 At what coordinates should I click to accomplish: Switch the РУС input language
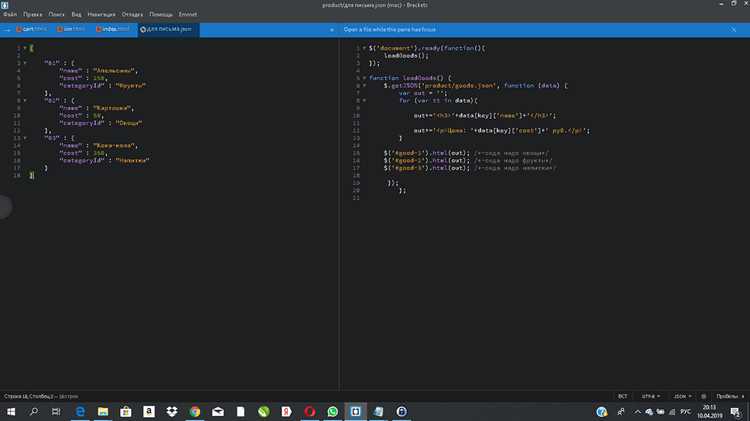685,411
